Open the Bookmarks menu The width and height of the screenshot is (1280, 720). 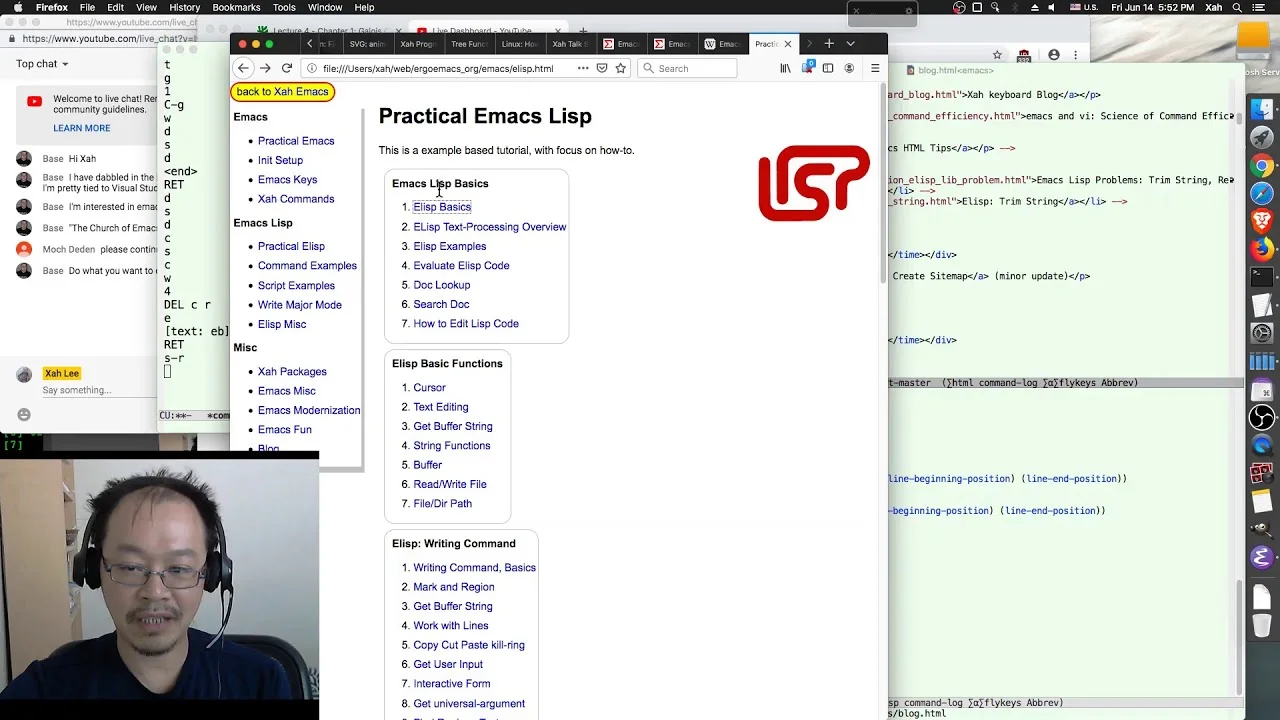[x=236, y=7]
